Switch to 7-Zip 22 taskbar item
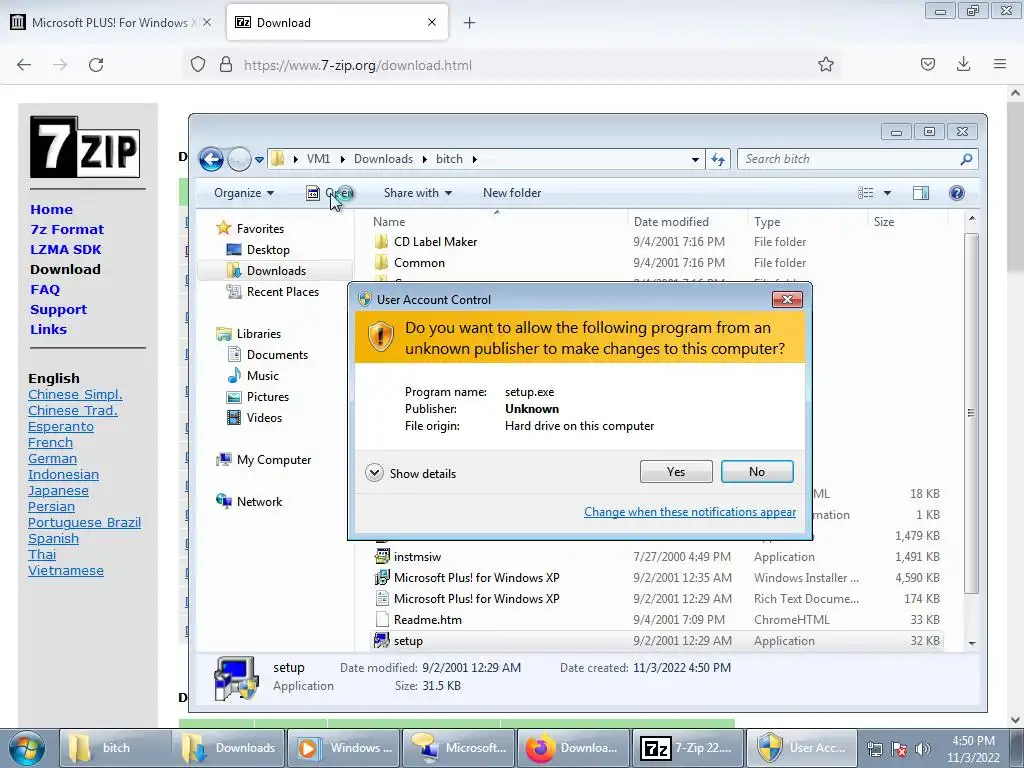This screenshot has width=1024, height=768. 688,748
